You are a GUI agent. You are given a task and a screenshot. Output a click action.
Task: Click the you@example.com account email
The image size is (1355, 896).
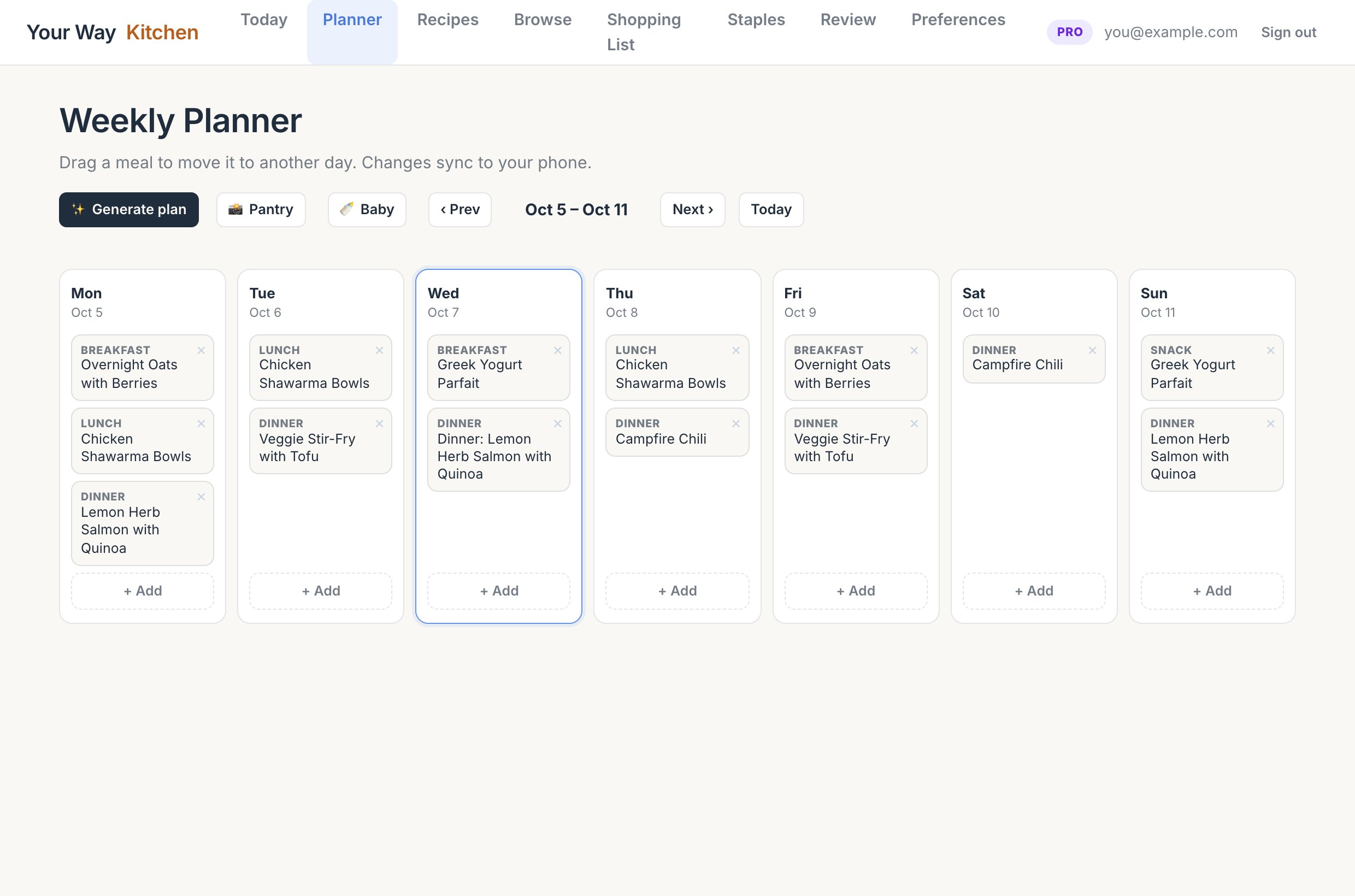tap(1170, 33)
